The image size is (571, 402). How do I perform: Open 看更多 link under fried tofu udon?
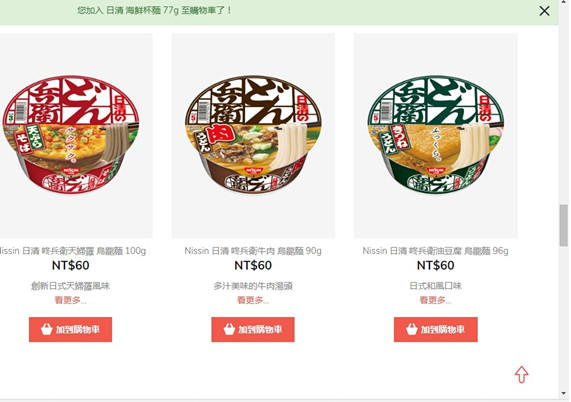436,300
